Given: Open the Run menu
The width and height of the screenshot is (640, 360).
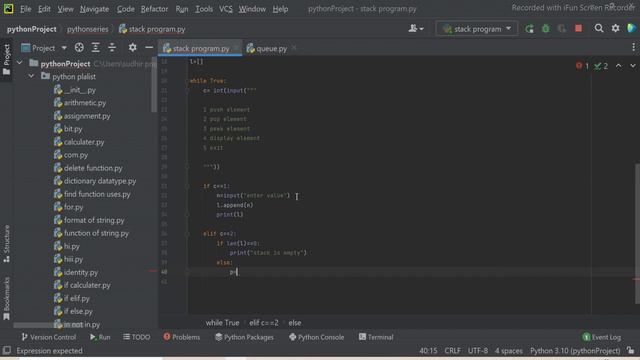Looking at the screenshot, I should click(x=182, y=9).
